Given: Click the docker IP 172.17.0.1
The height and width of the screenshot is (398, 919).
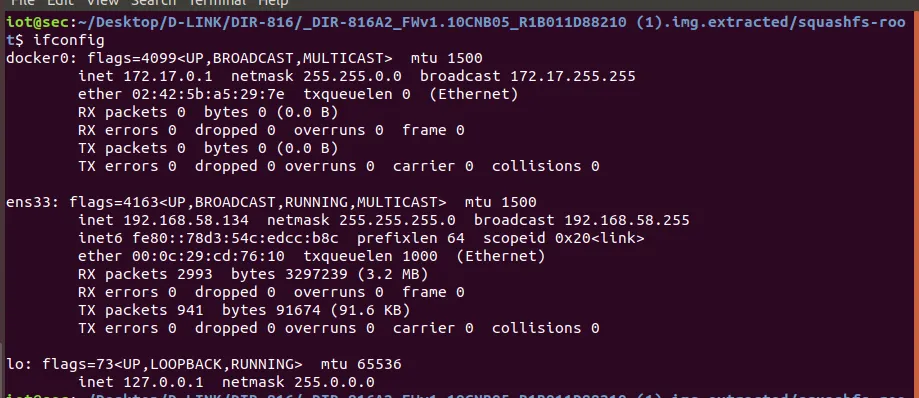Looking at the screenshot, I should [168, 76].
